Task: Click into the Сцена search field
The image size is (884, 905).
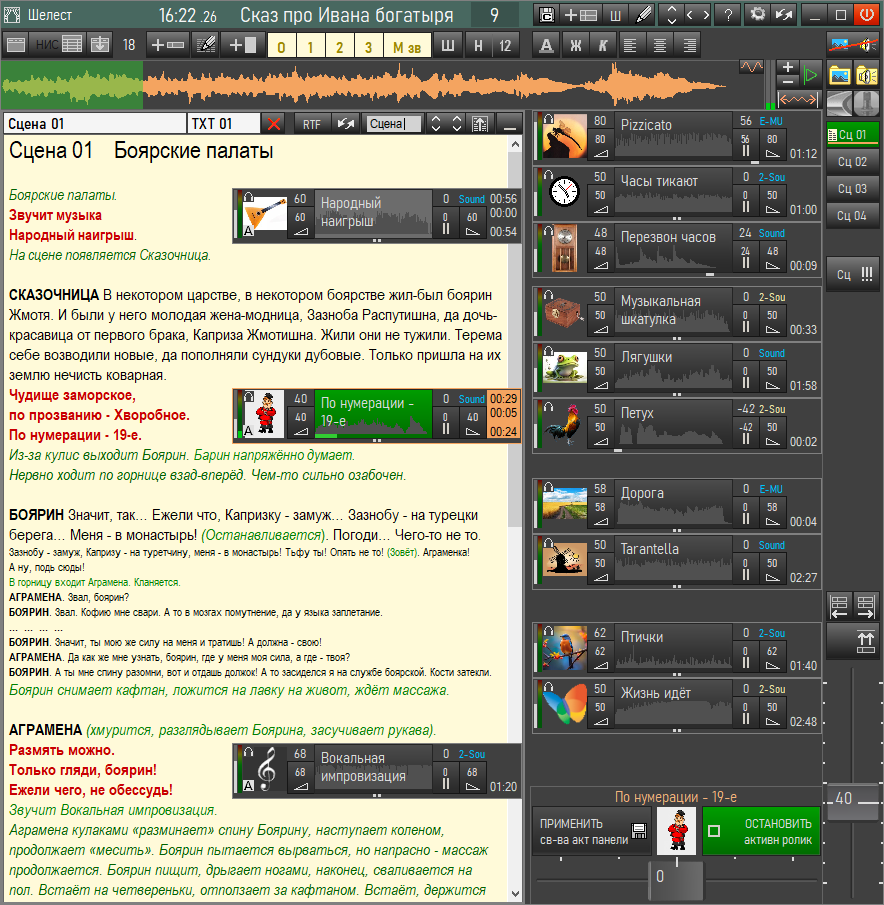Action: [x=394, y=124]
